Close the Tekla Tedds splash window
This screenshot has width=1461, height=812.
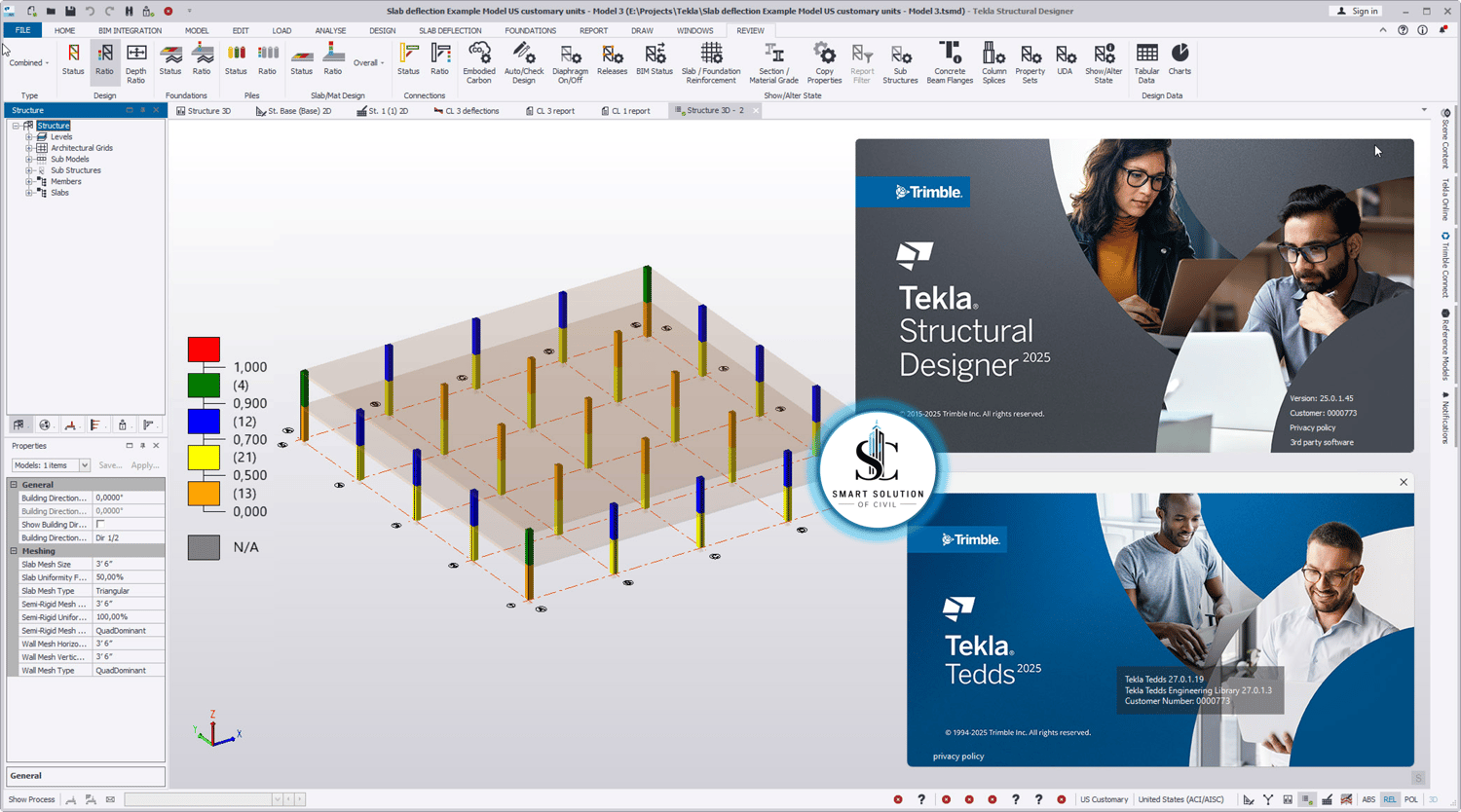[x=1404, y=482]
